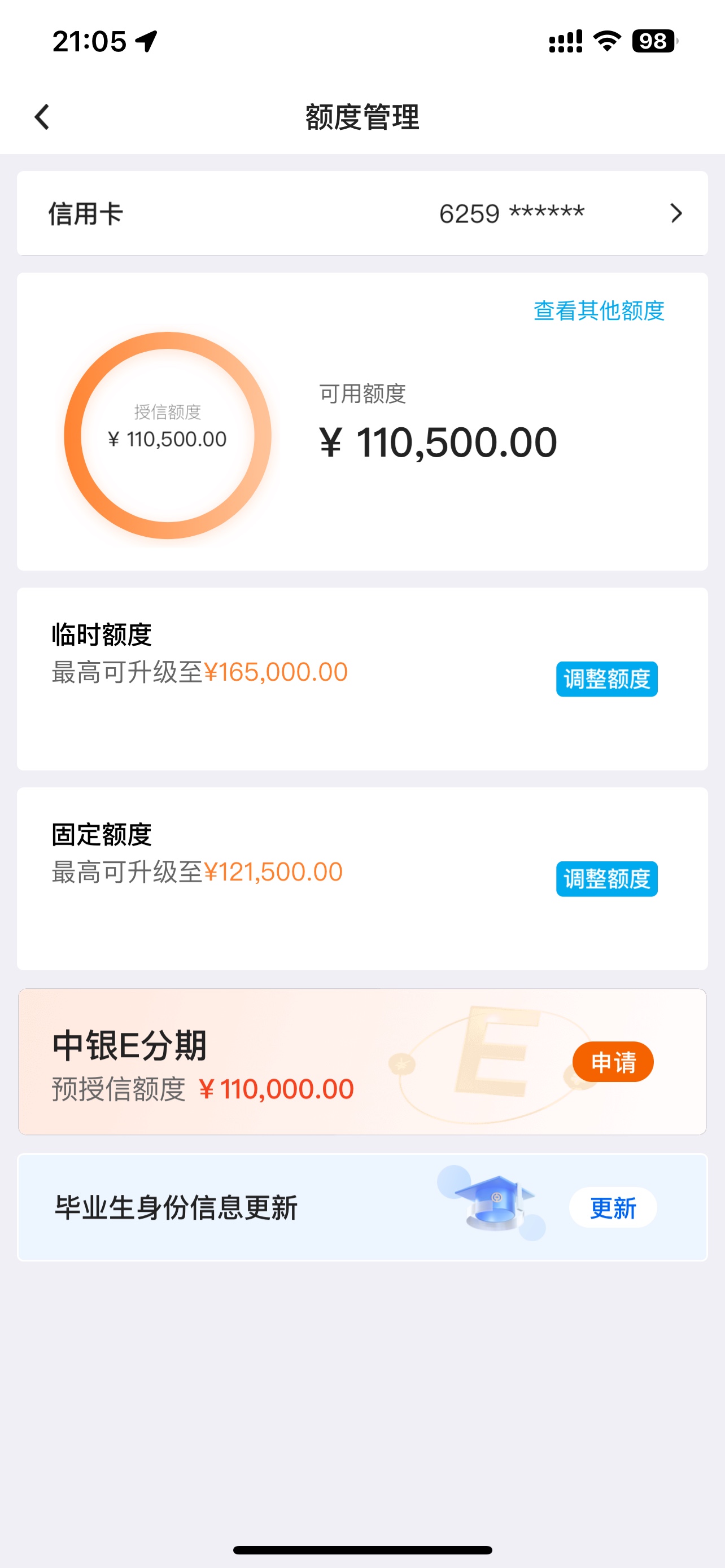This screenshot has height=1568, width=725.
Task: Adjust the 临时额度 temporary limit
Action: (x=607, y=678)
